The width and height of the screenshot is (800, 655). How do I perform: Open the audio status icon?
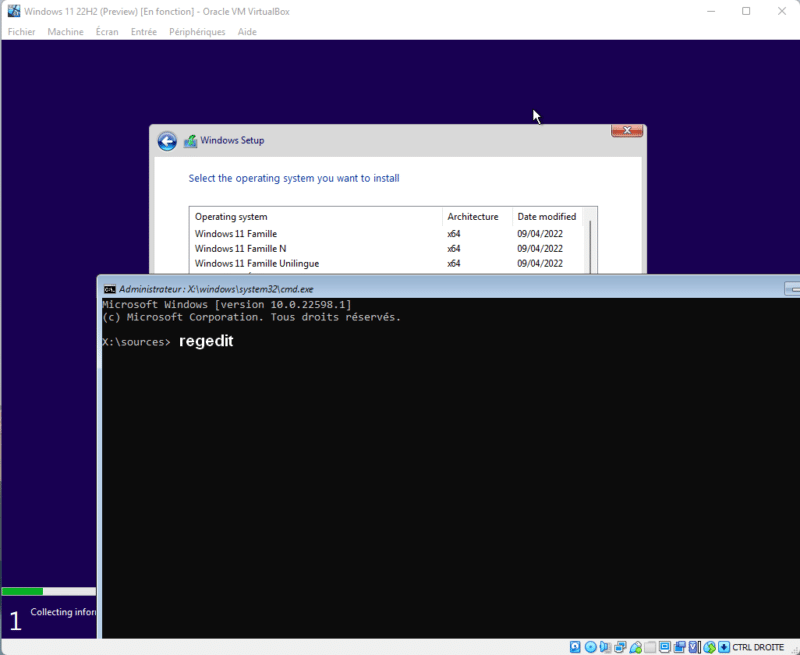(x=605, y=647)
